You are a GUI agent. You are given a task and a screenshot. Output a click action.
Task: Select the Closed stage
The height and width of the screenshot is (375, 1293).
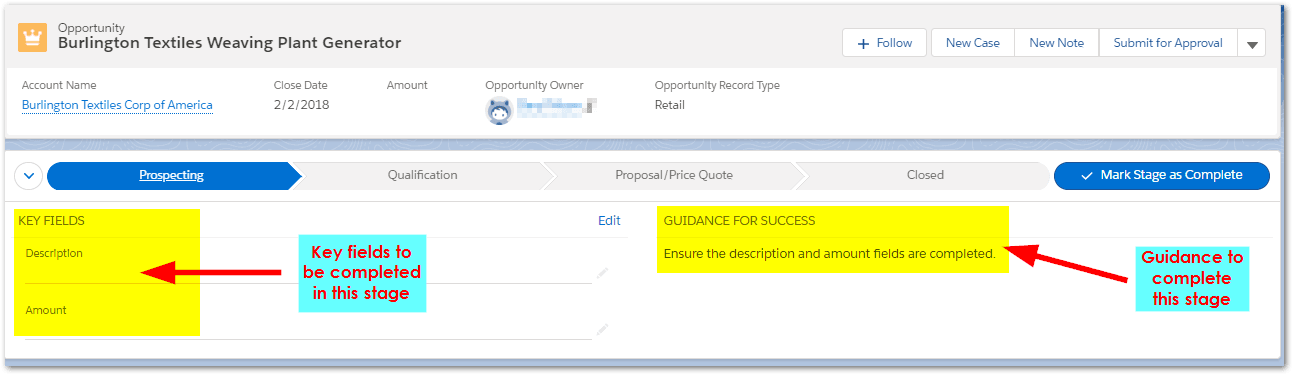pos(925,175)
